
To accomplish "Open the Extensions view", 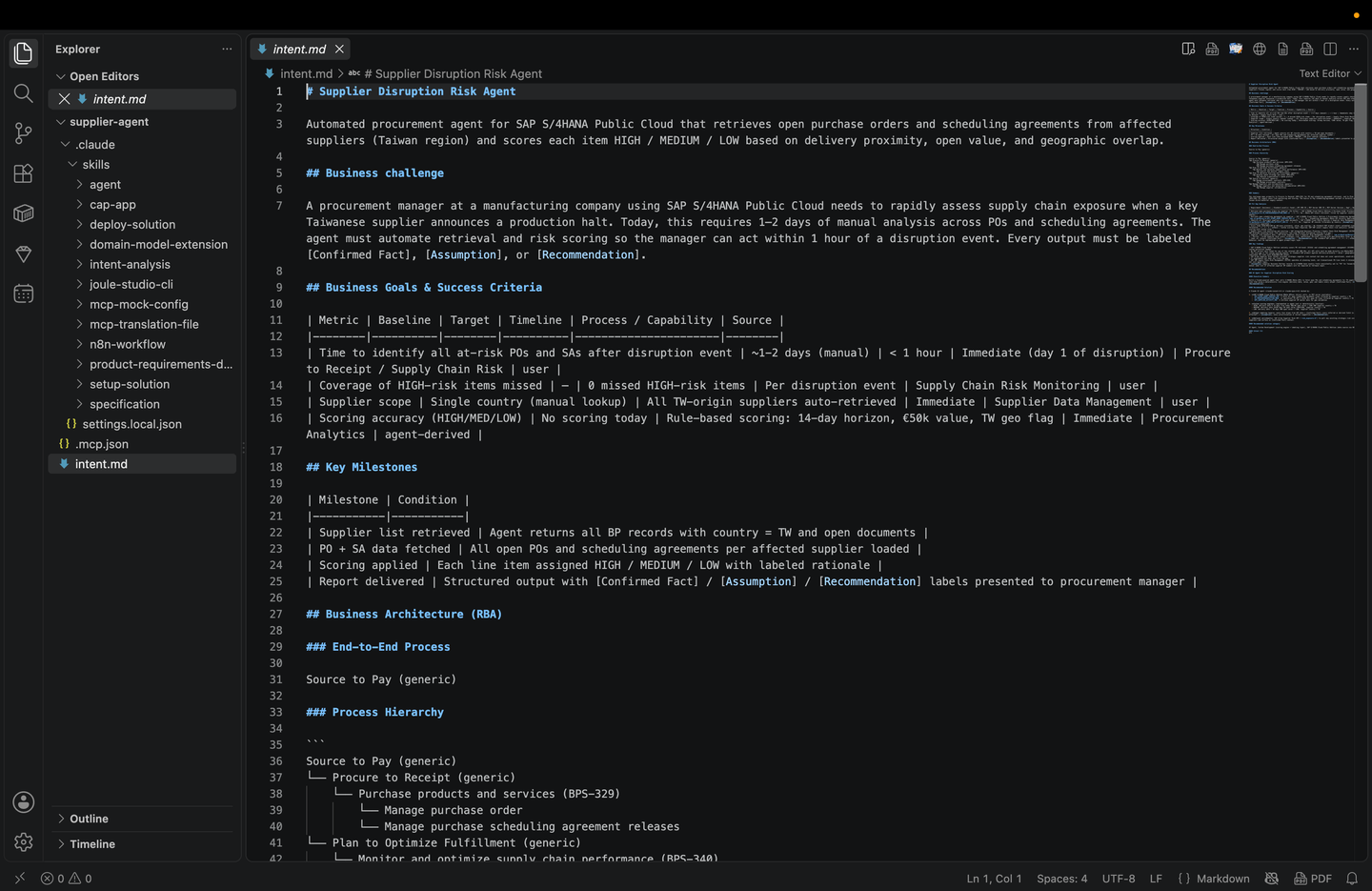I will (24, 173).
